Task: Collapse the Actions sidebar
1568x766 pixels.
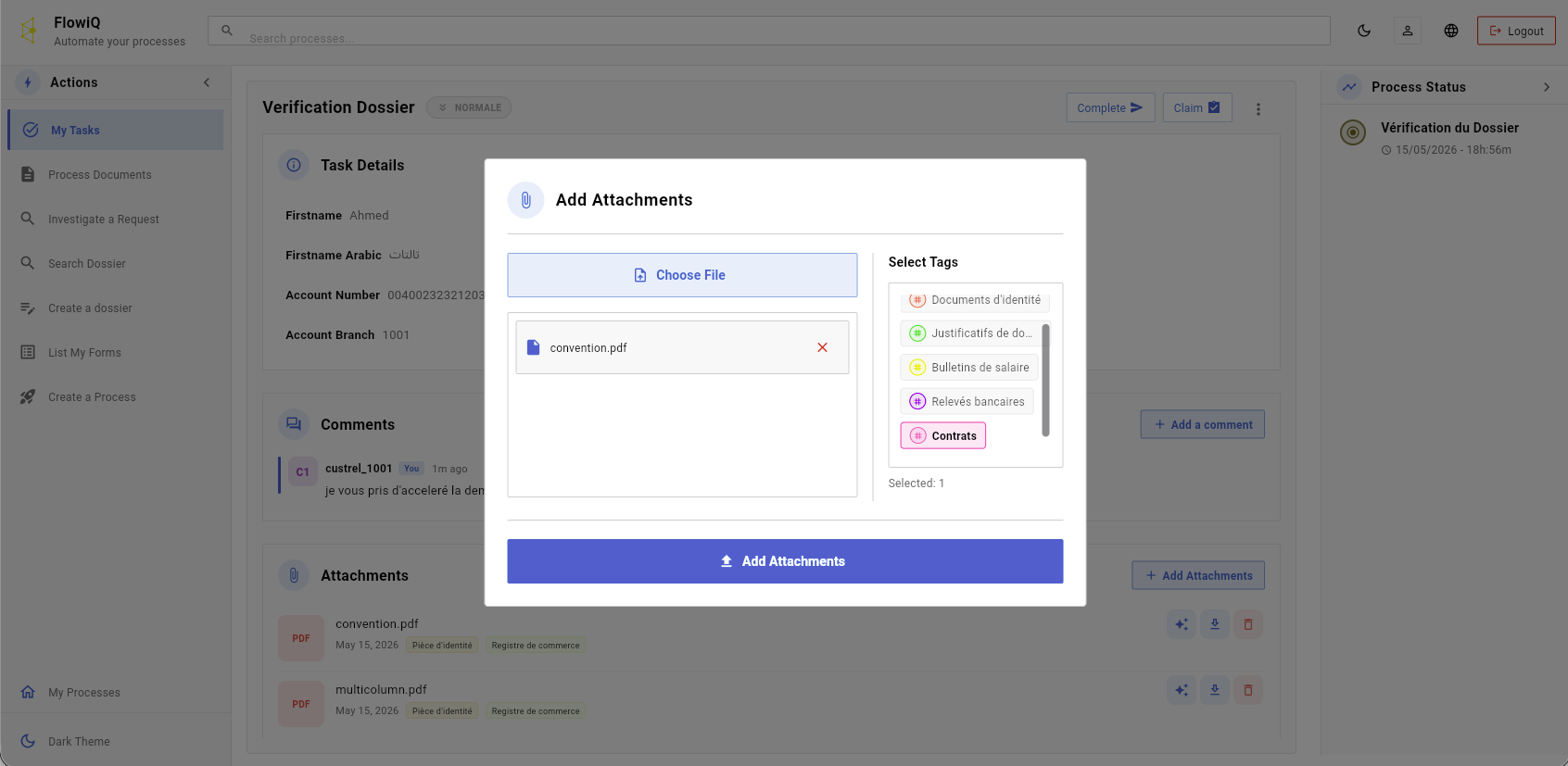Action: point(207,82)
